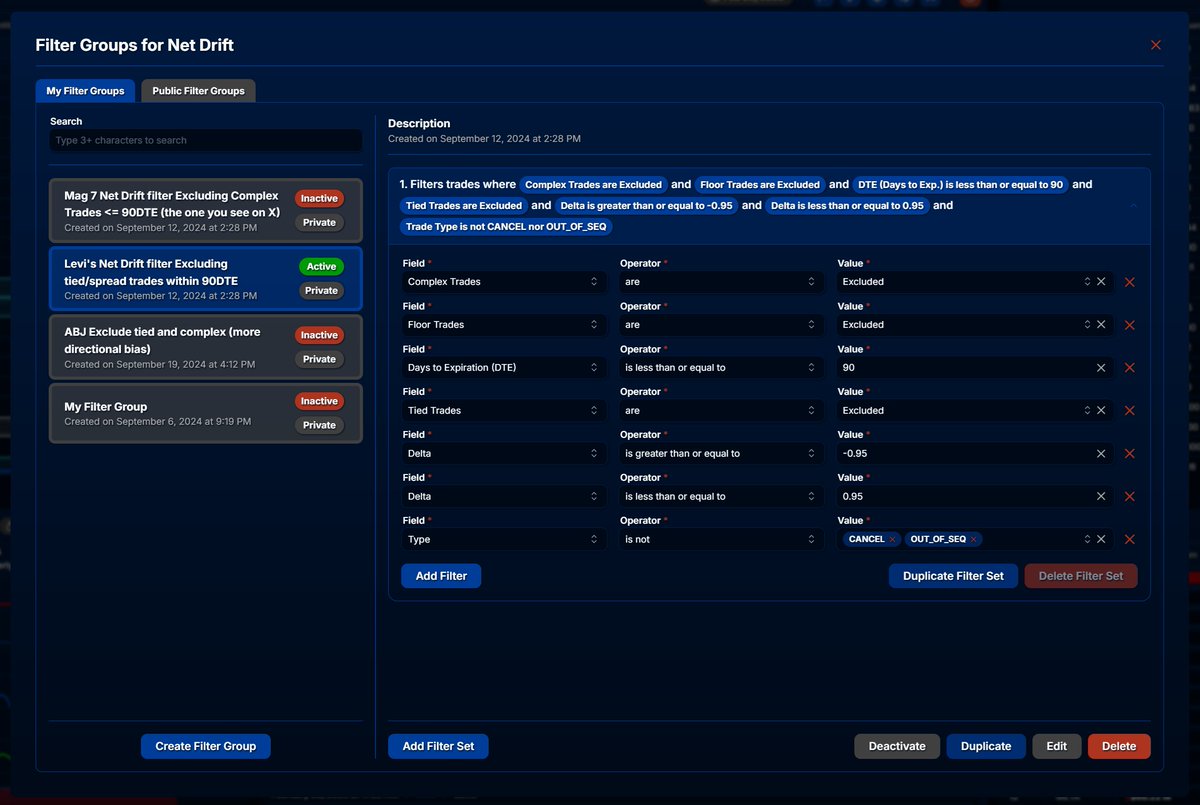Open value dropdown arrows for Complex Trades
Screen dimensions: 1200x805
pos(1088,282)
